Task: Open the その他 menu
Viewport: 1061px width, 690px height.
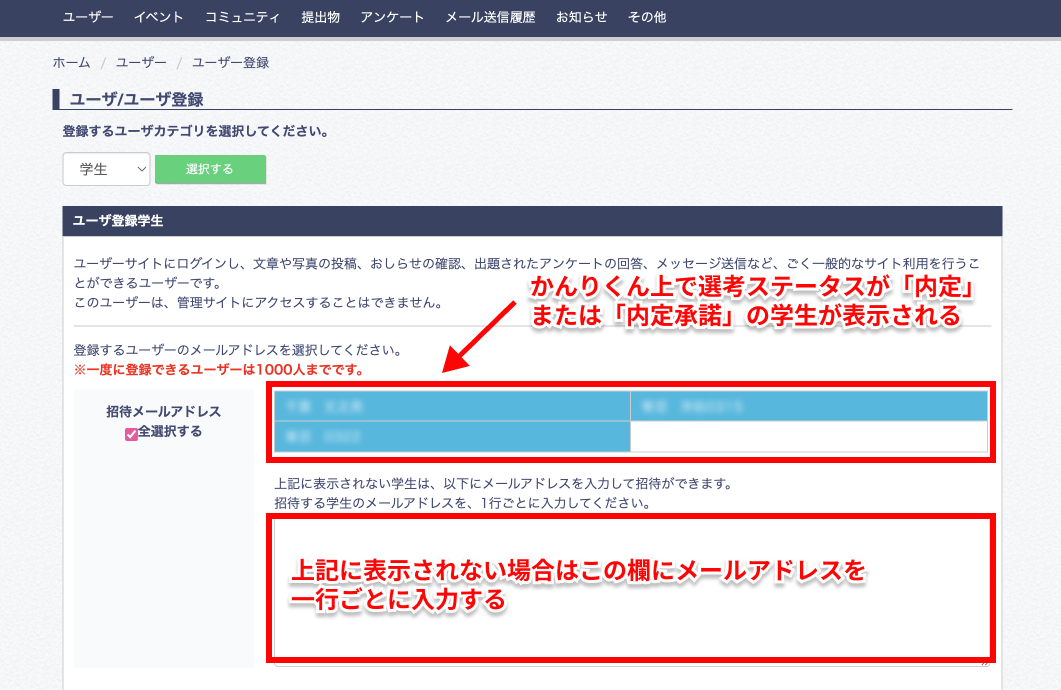Action: [646, 17]
